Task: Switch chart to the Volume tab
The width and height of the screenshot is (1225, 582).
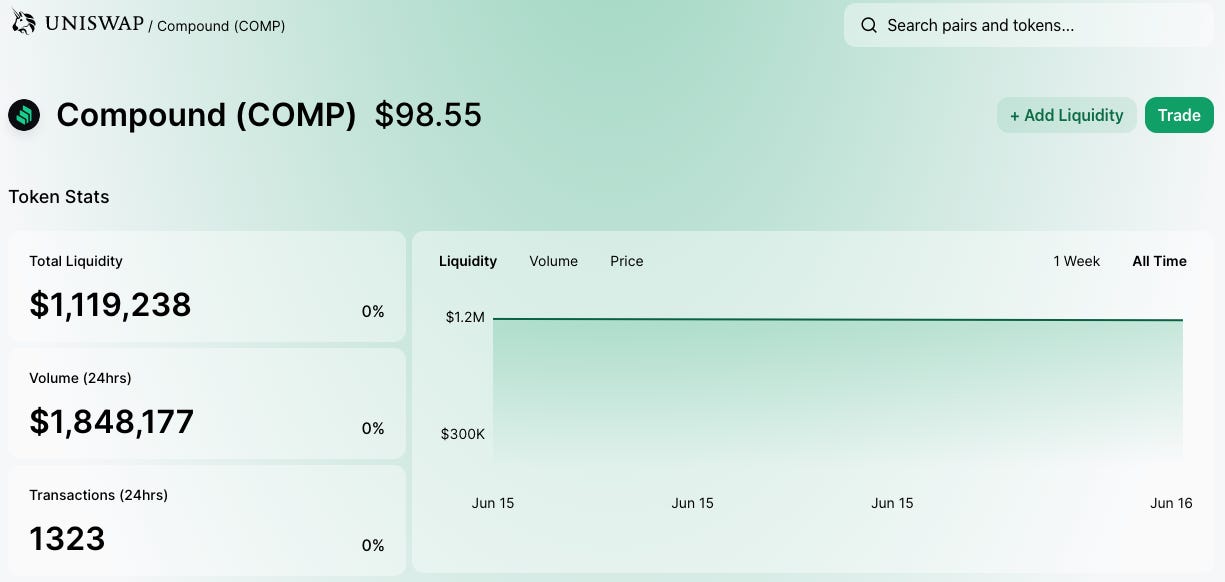Action: point(553,261)
